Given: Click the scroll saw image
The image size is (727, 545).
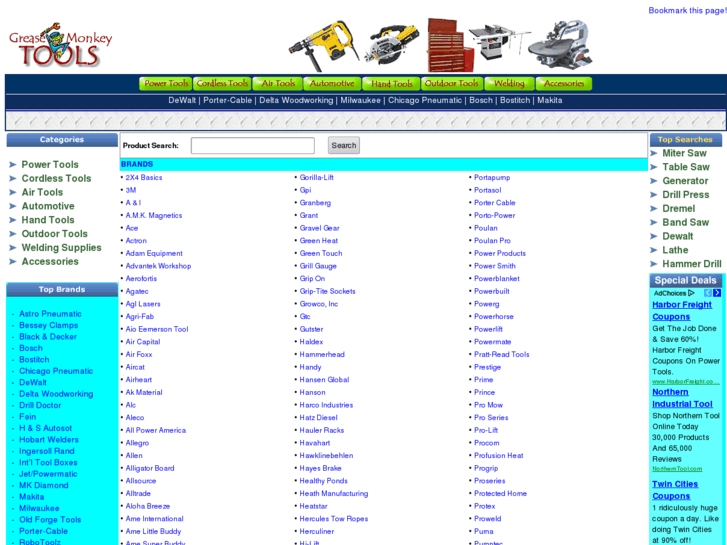Looking at the screenshot, I should tap(560, 45).
